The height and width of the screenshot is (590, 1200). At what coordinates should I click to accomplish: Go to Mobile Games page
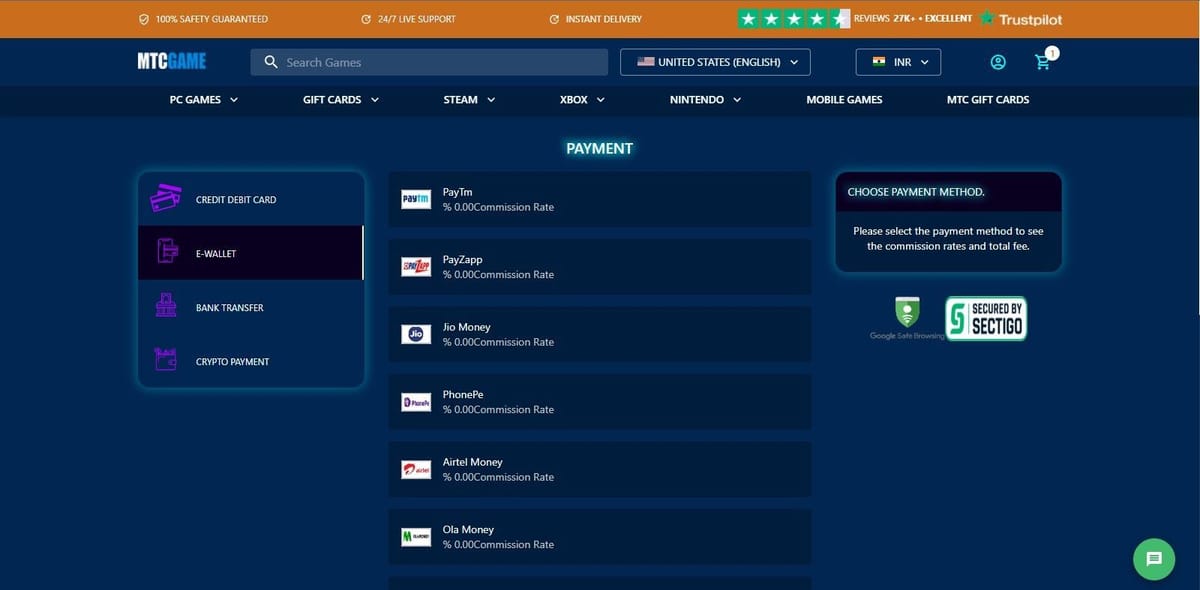click(844, 100)
